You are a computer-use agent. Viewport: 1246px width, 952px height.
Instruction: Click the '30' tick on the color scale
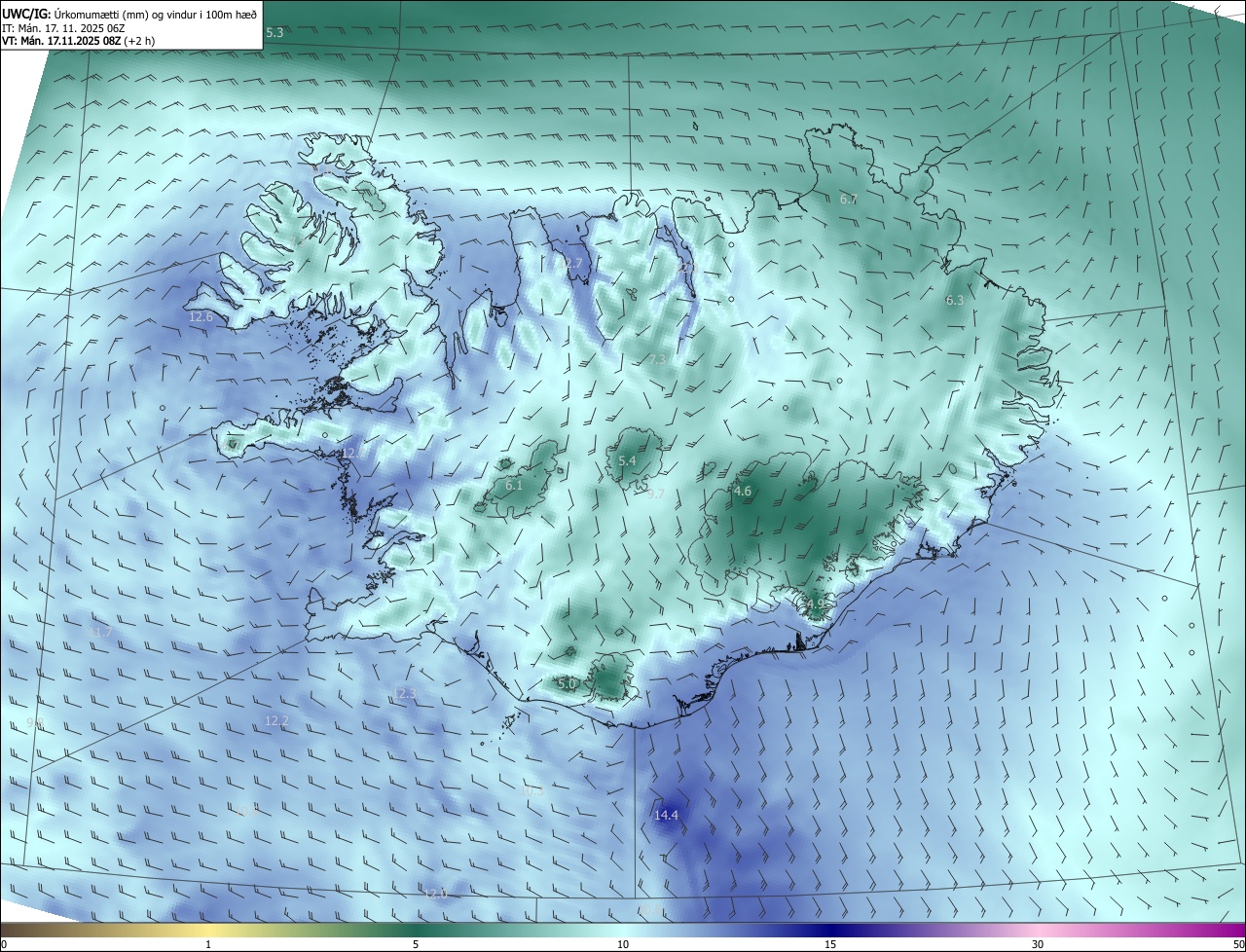[x=1038, y=944]
